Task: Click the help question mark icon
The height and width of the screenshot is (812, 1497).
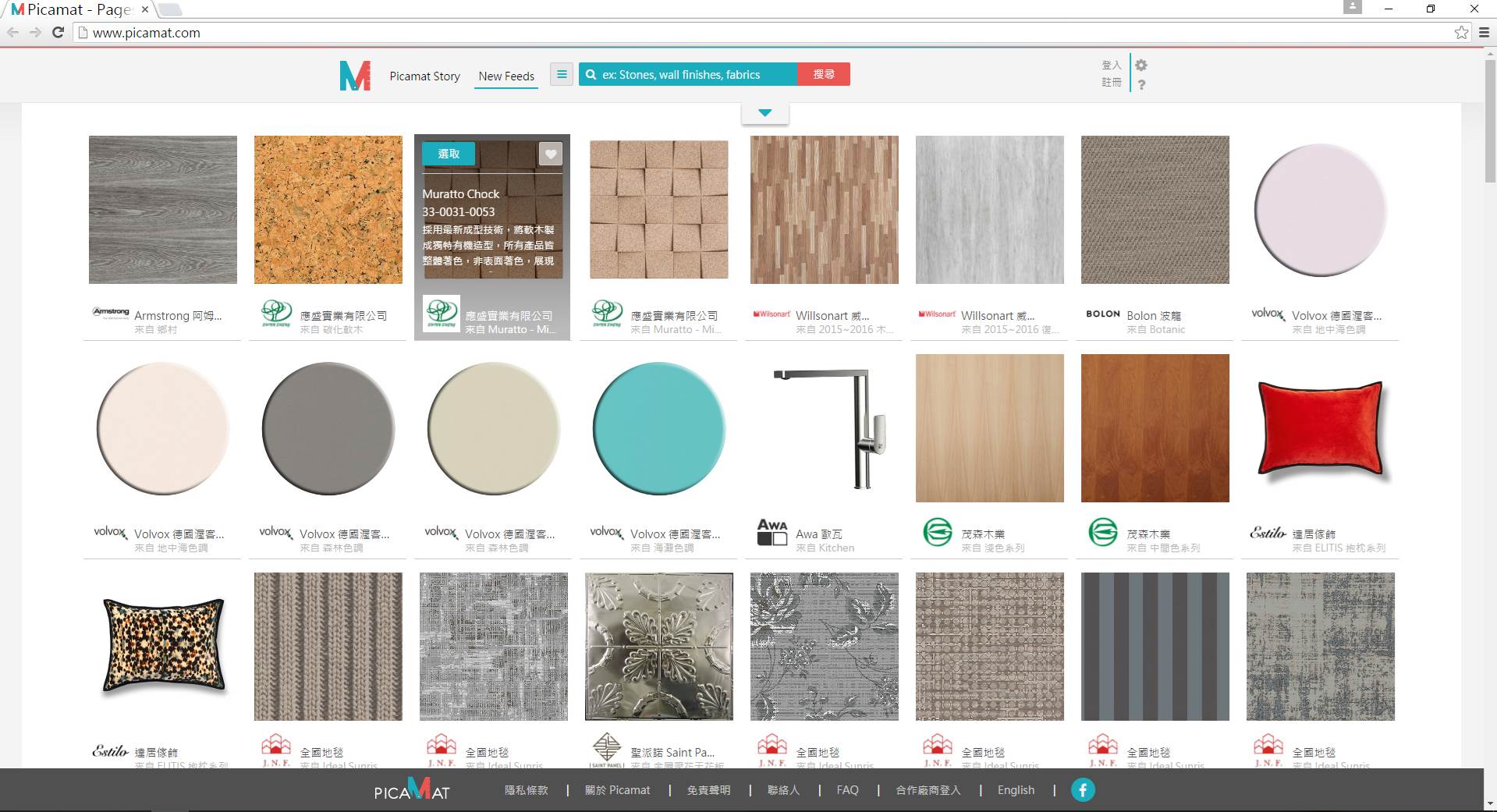Action: pos(1141,84)
